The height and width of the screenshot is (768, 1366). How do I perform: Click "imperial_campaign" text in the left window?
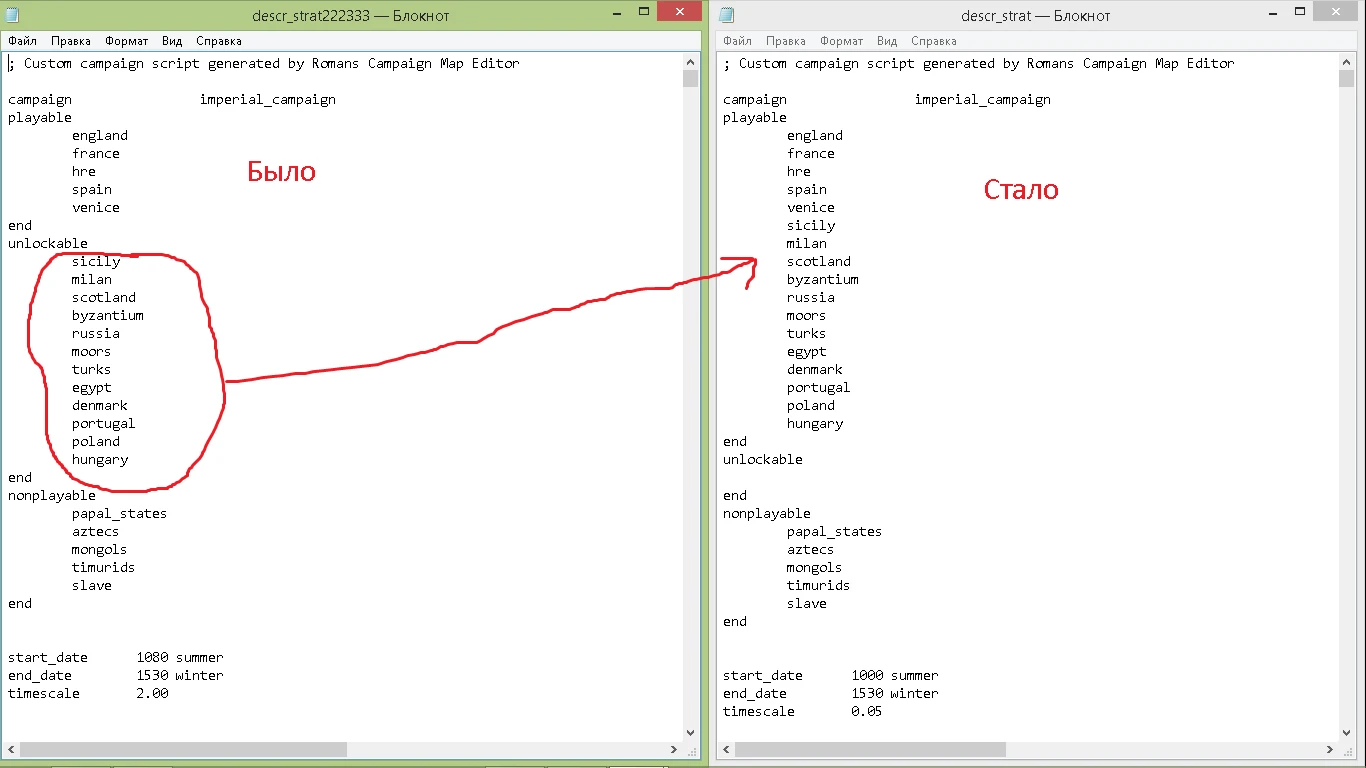[268, 99]
